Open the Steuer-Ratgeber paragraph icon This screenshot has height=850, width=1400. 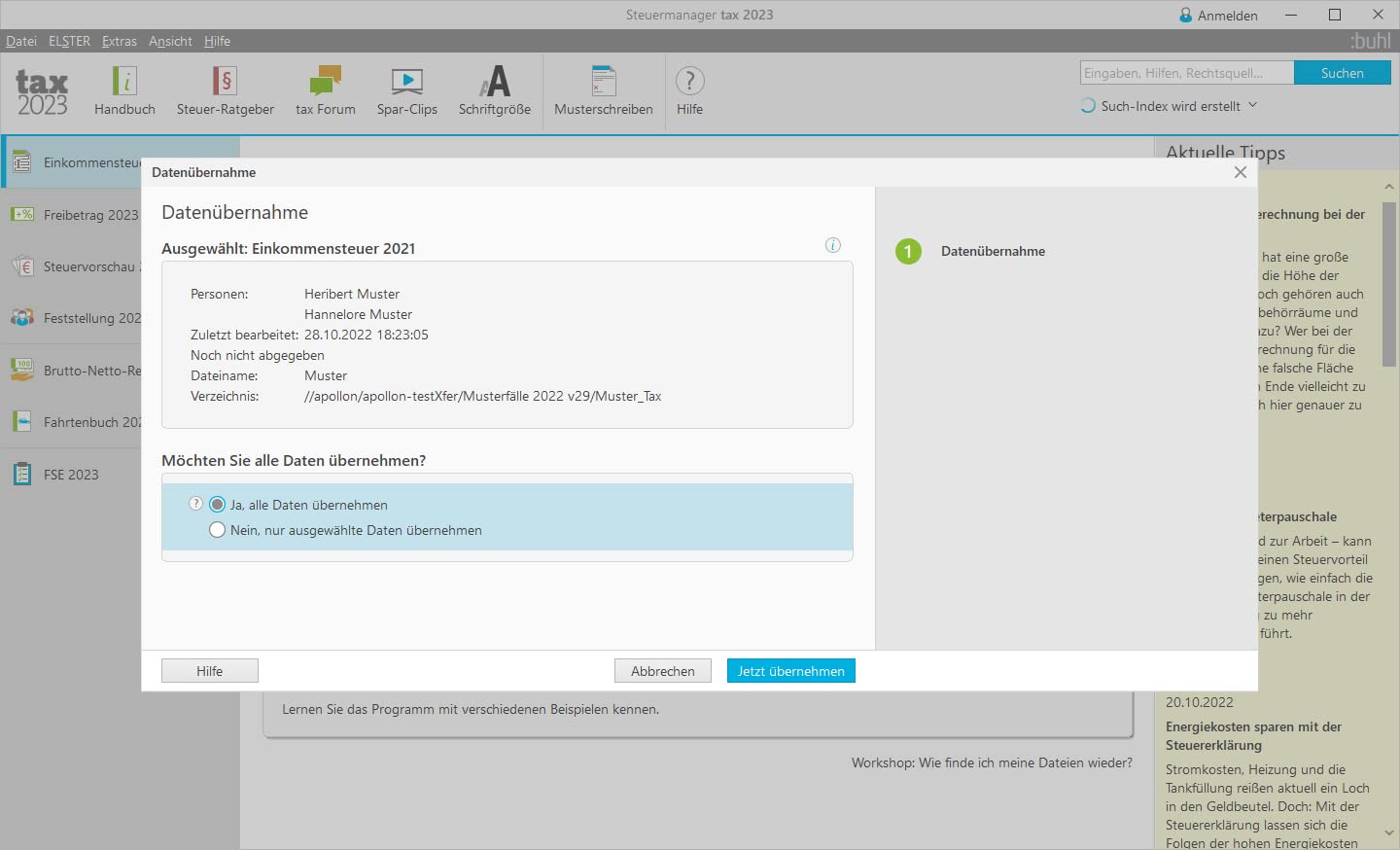pos(225,81)
